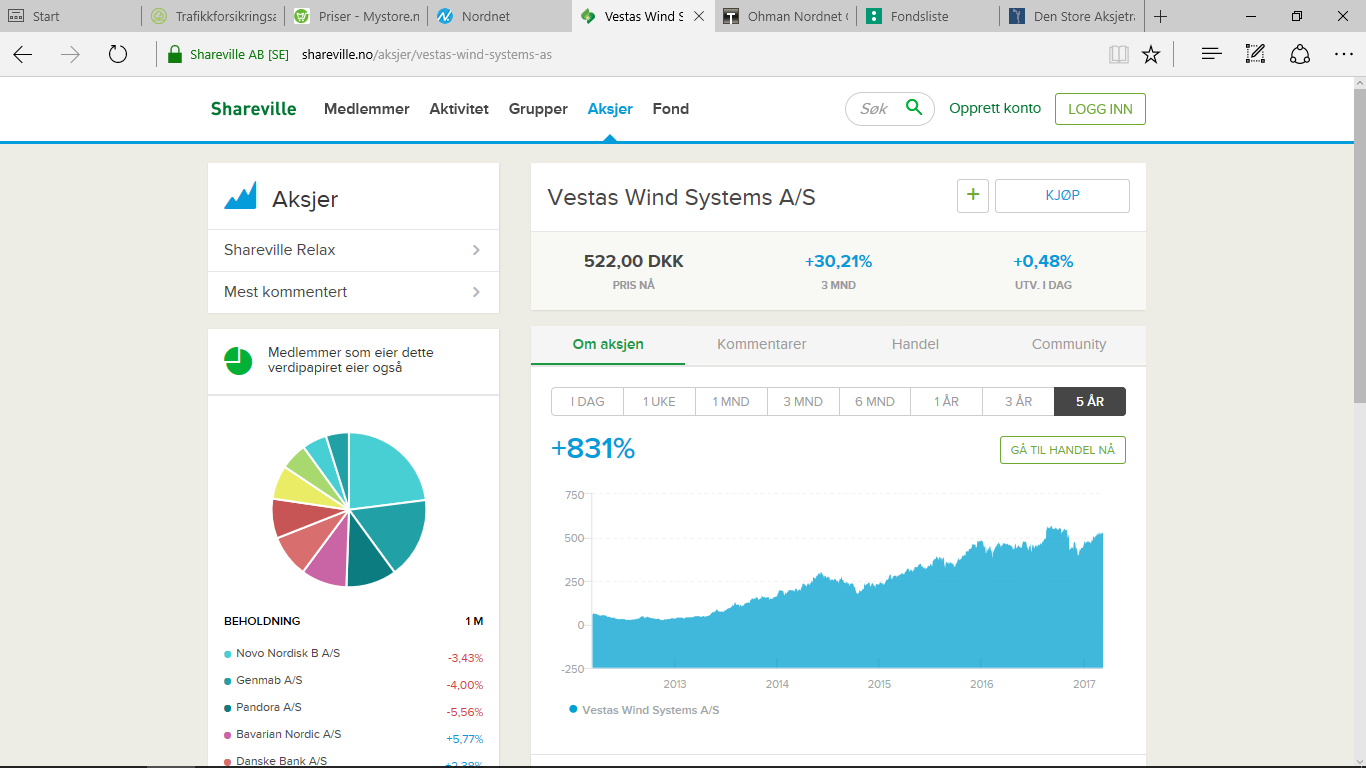The image size is (1366, 768).
Task: Click the Aksjer chart logo icon
Action: click(x=241, y=196)
